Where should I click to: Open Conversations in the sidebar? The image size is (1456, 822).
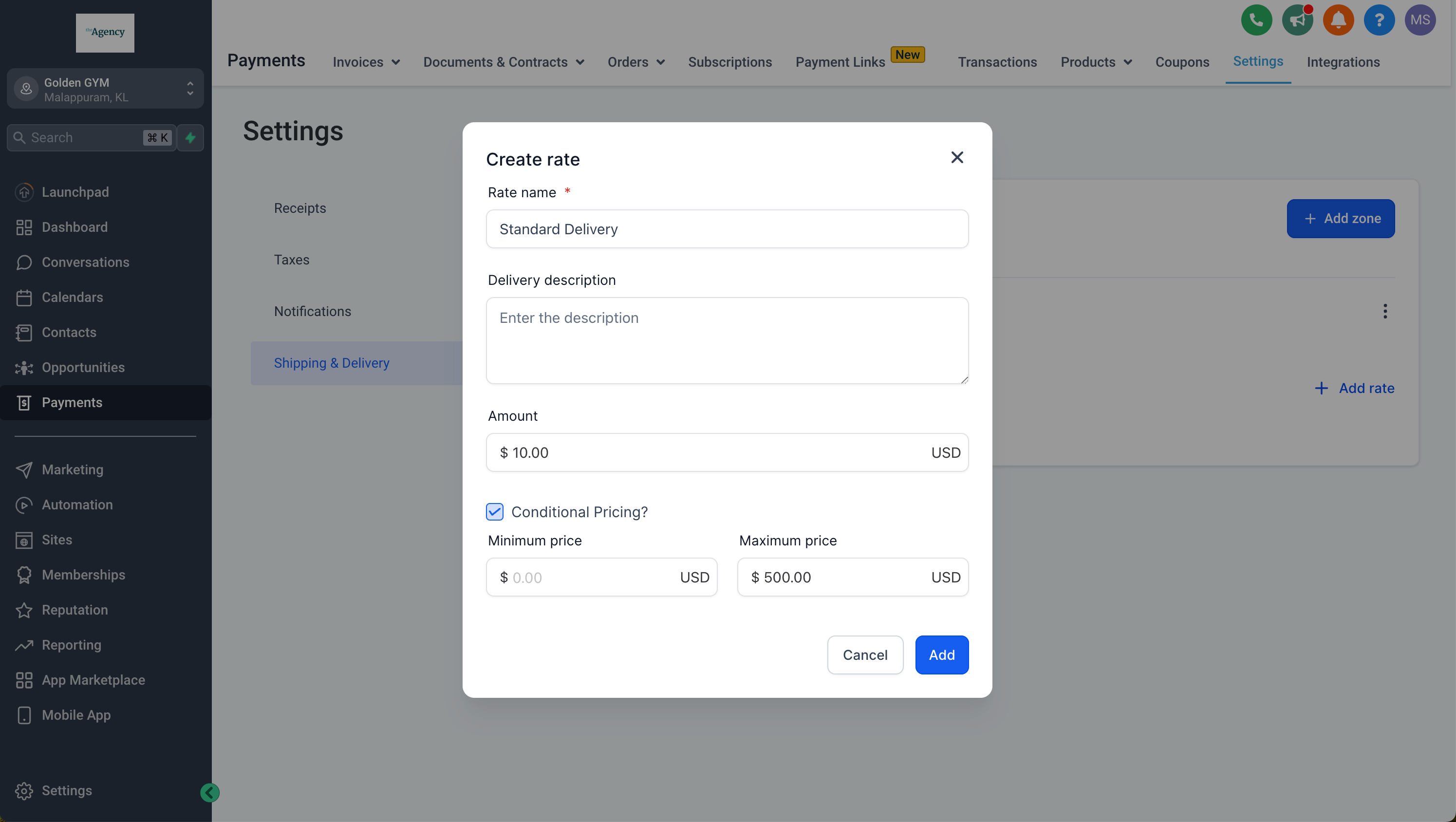(85, 262)
